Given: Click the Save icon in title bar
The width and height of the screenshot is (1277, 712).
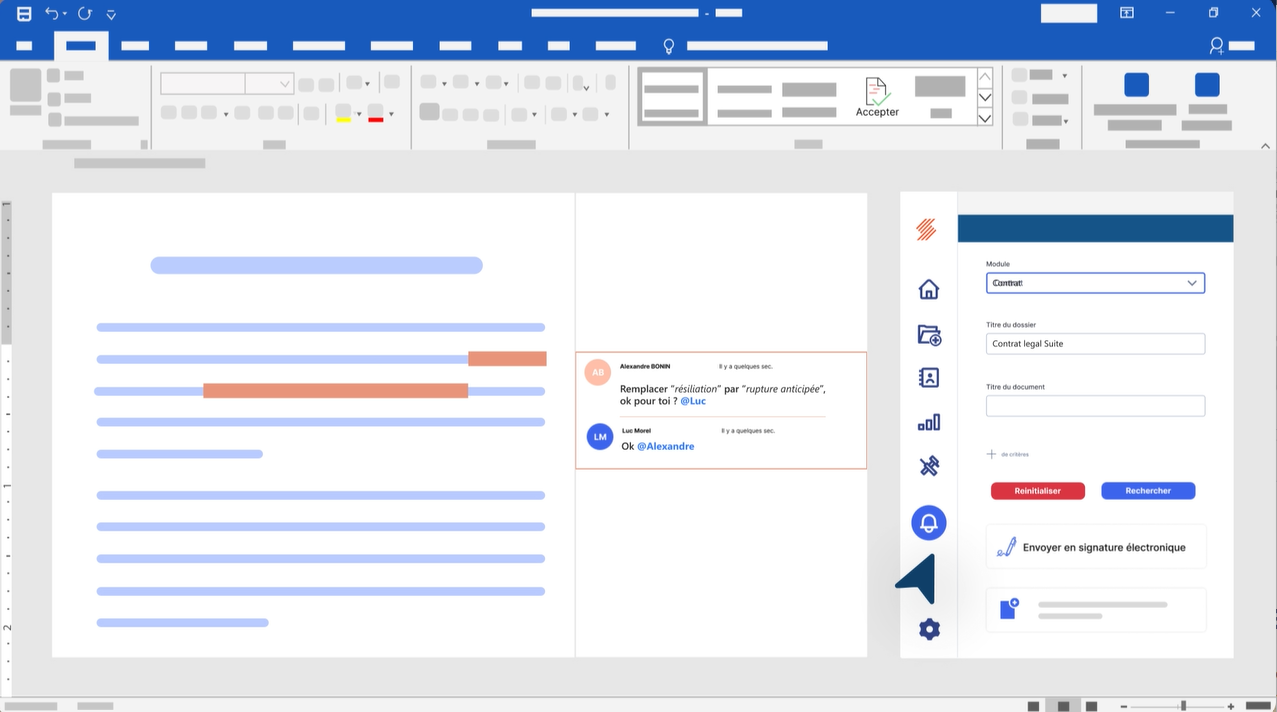Looking at the screenshot, I should pyautogui.click(x=24, y=14).
